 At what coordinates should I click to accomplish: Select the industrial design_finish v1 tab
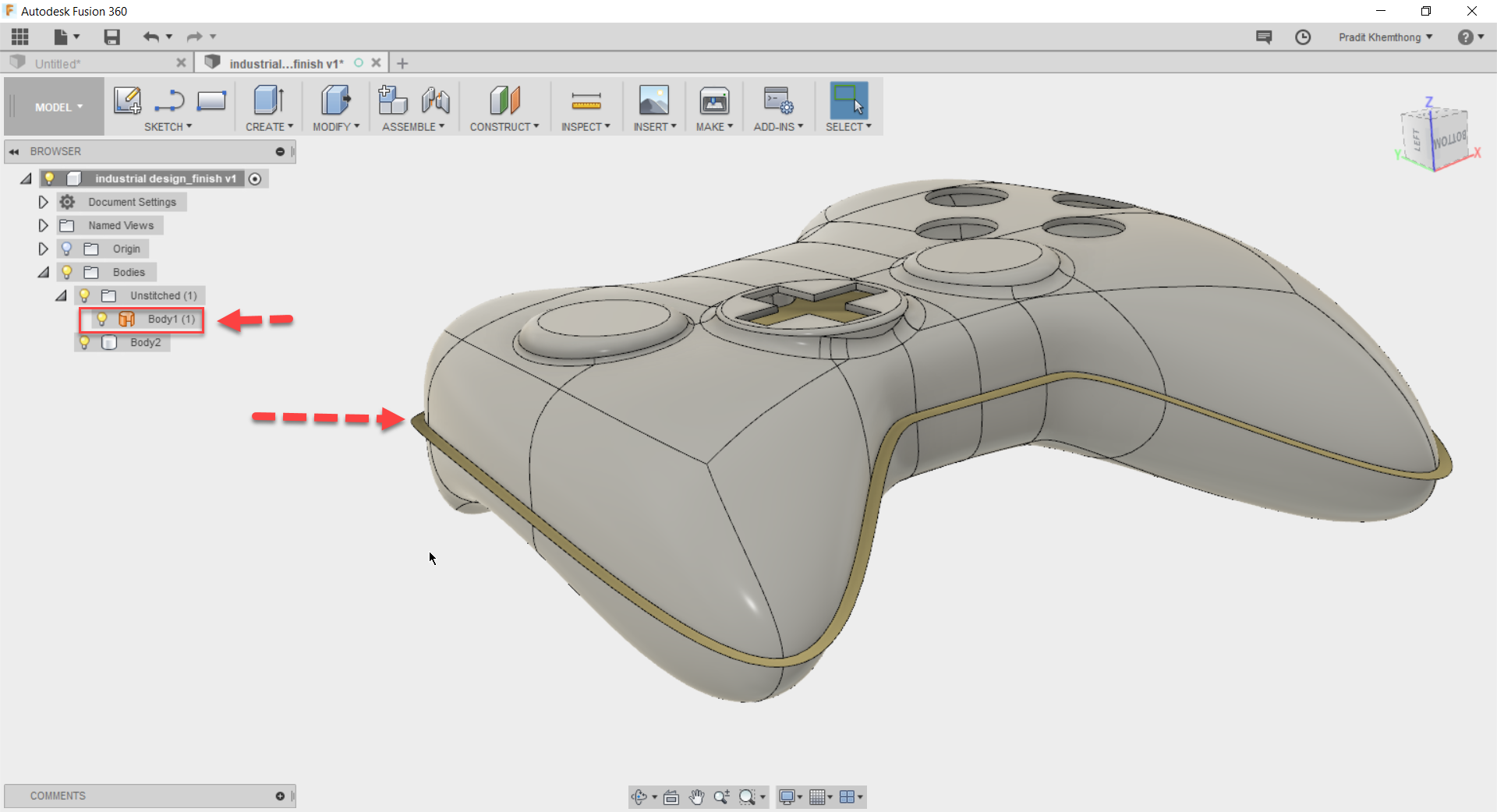point(286,62)
